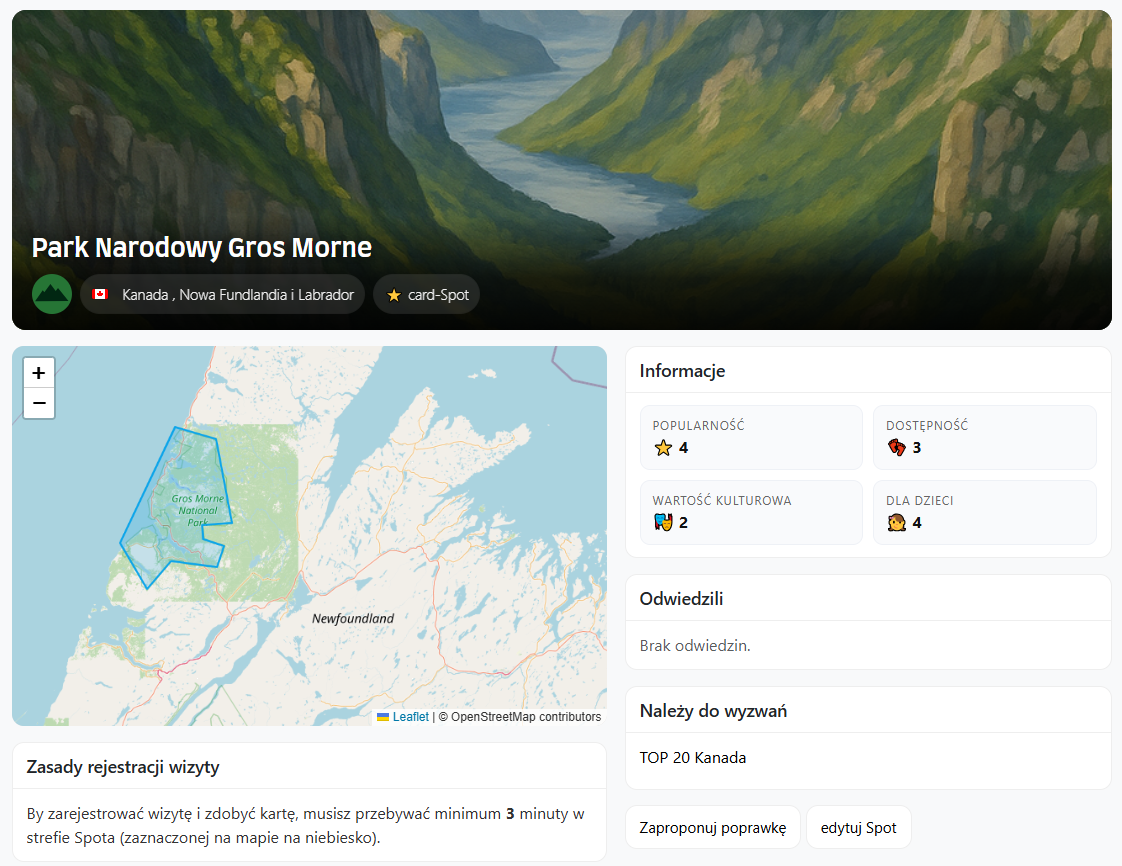Open the TOP 20 Kanada challenge
The image size is (1122, 866).
click(693, 758)
